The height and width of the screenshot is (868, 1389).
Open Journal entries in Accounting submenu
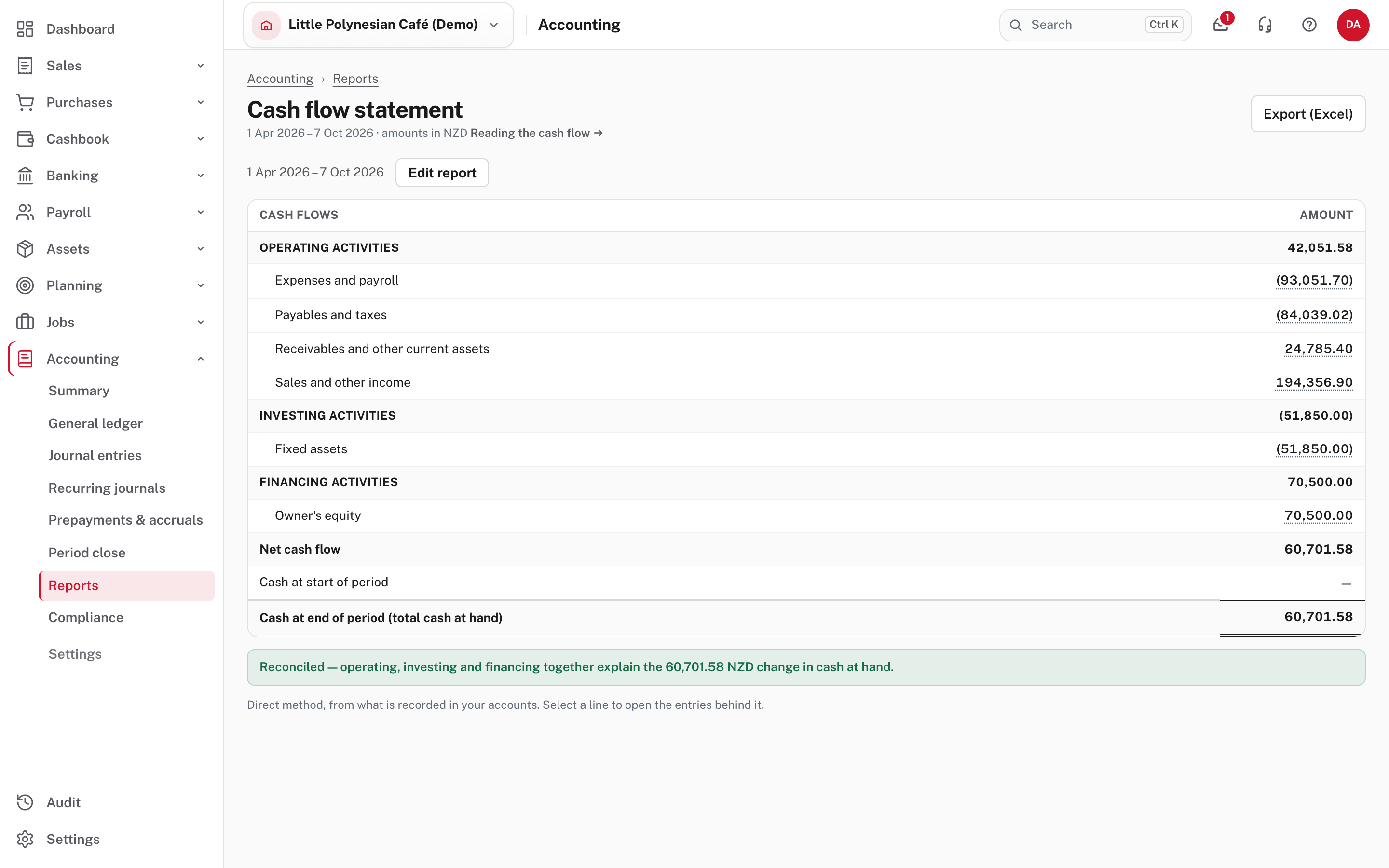coord(95,455)
